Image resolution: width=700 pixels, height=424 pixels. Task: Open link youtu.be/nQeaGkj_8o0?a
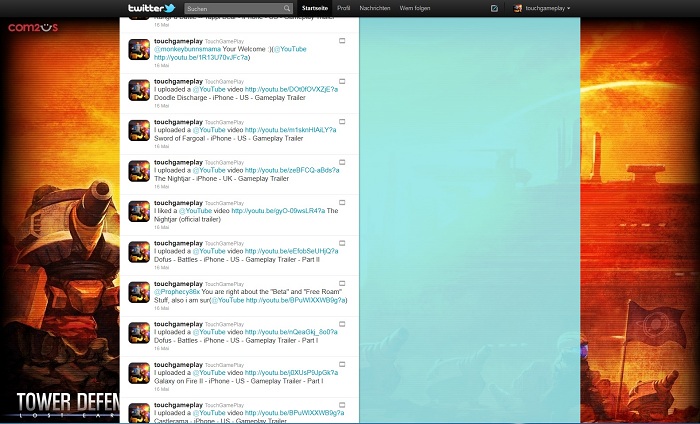point(291,332)
